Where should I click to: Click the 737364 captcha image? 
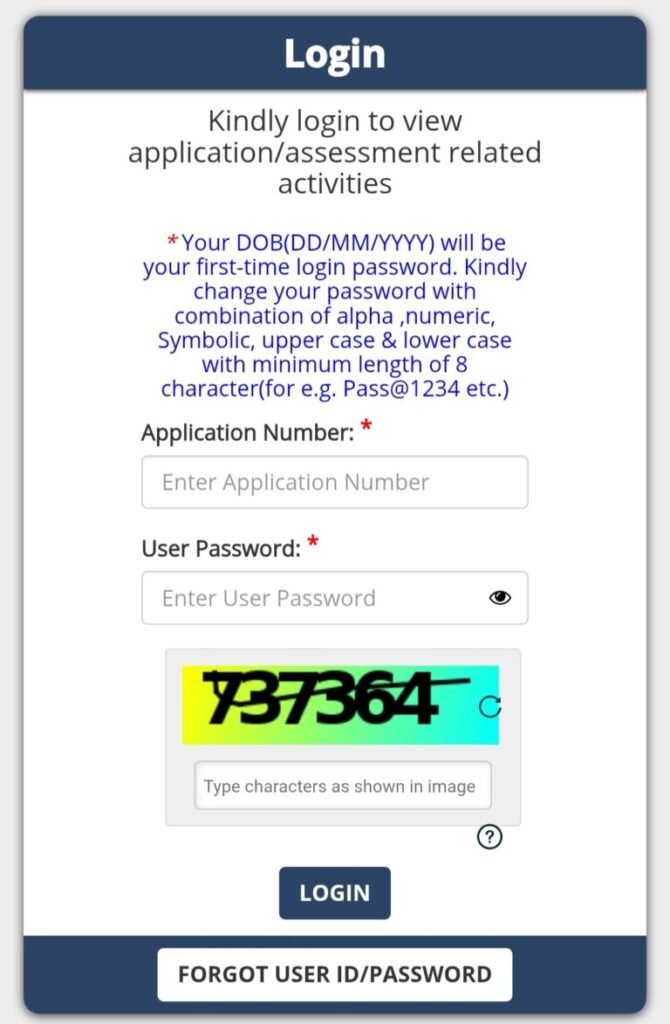click(x=330, y=705)
